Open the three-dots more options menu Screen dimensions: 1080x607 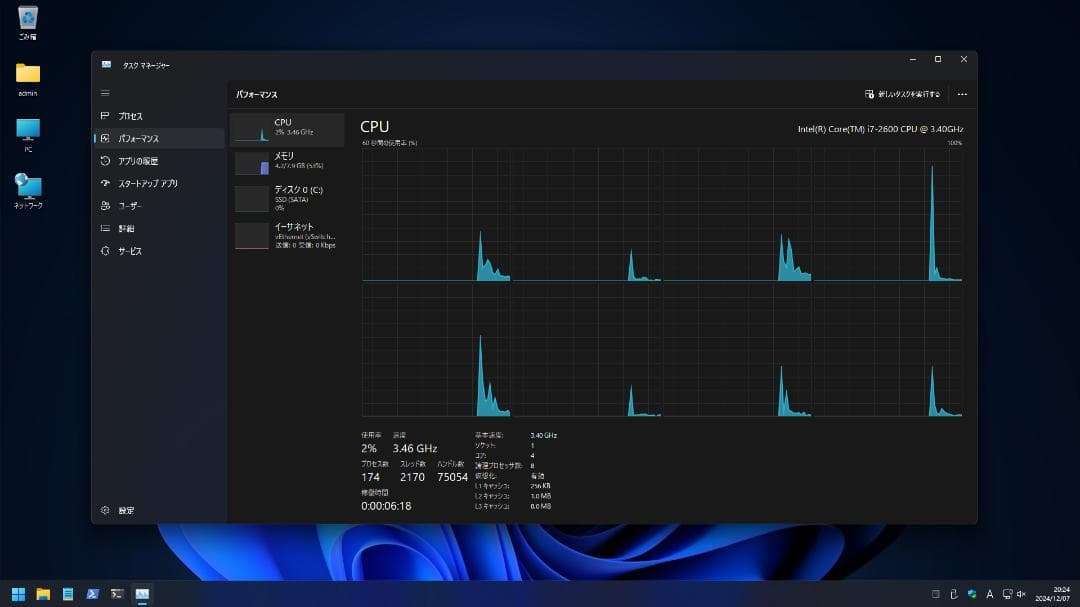pyautogui.click(x=962, y=94)
